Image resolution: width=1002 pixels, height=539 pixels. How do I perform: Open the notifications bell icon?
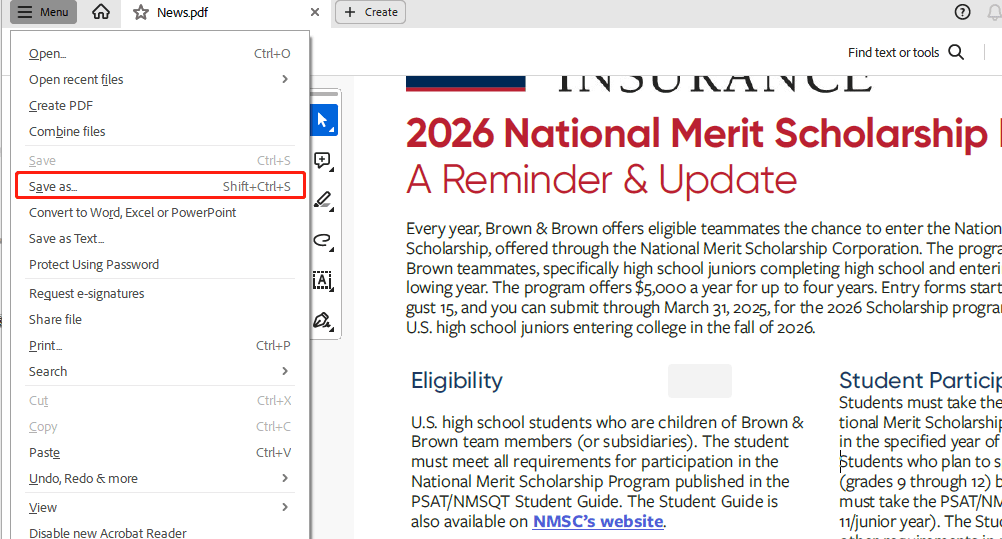click(994, 12)
